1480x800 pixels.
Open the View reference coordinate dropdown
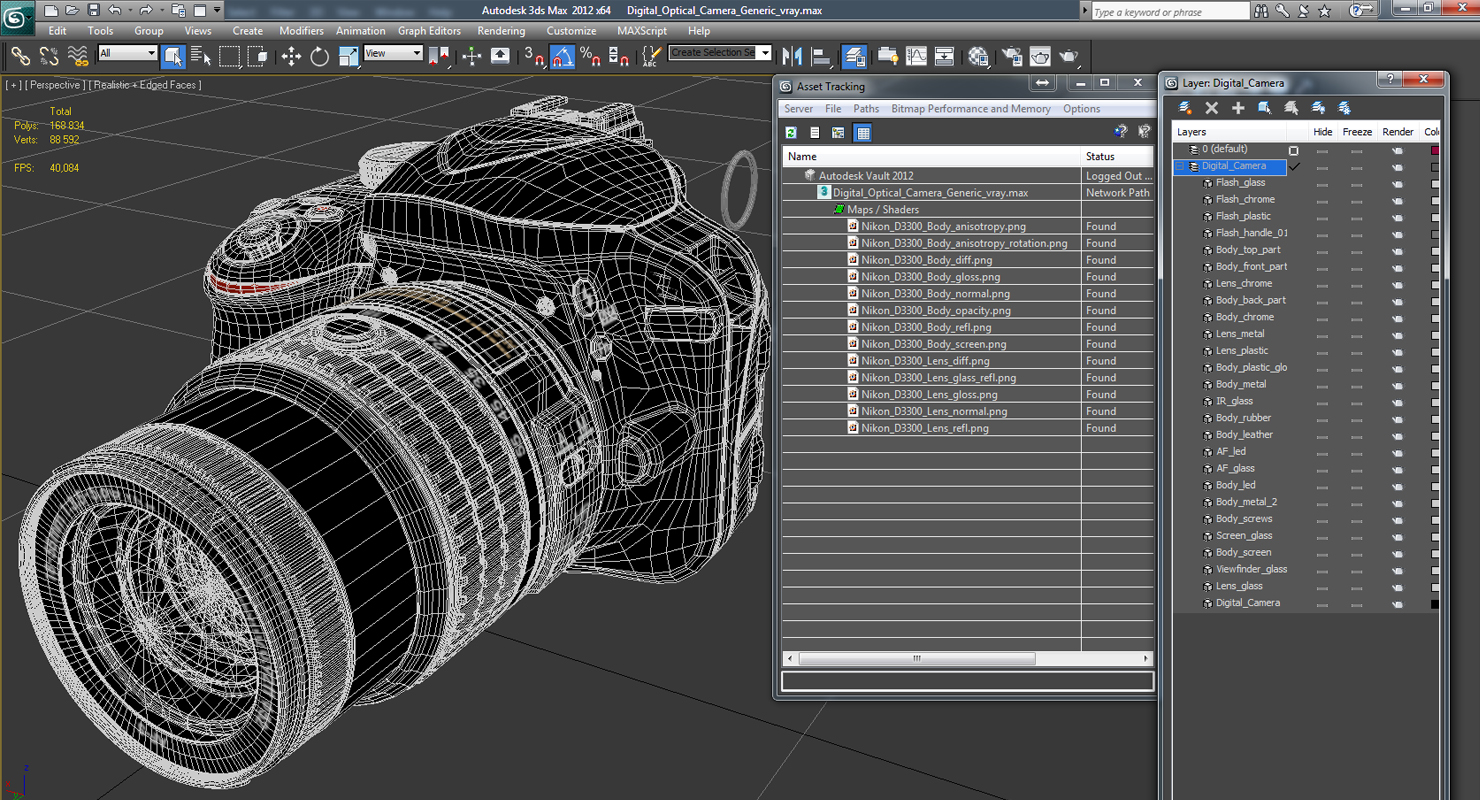pos(393,54)
